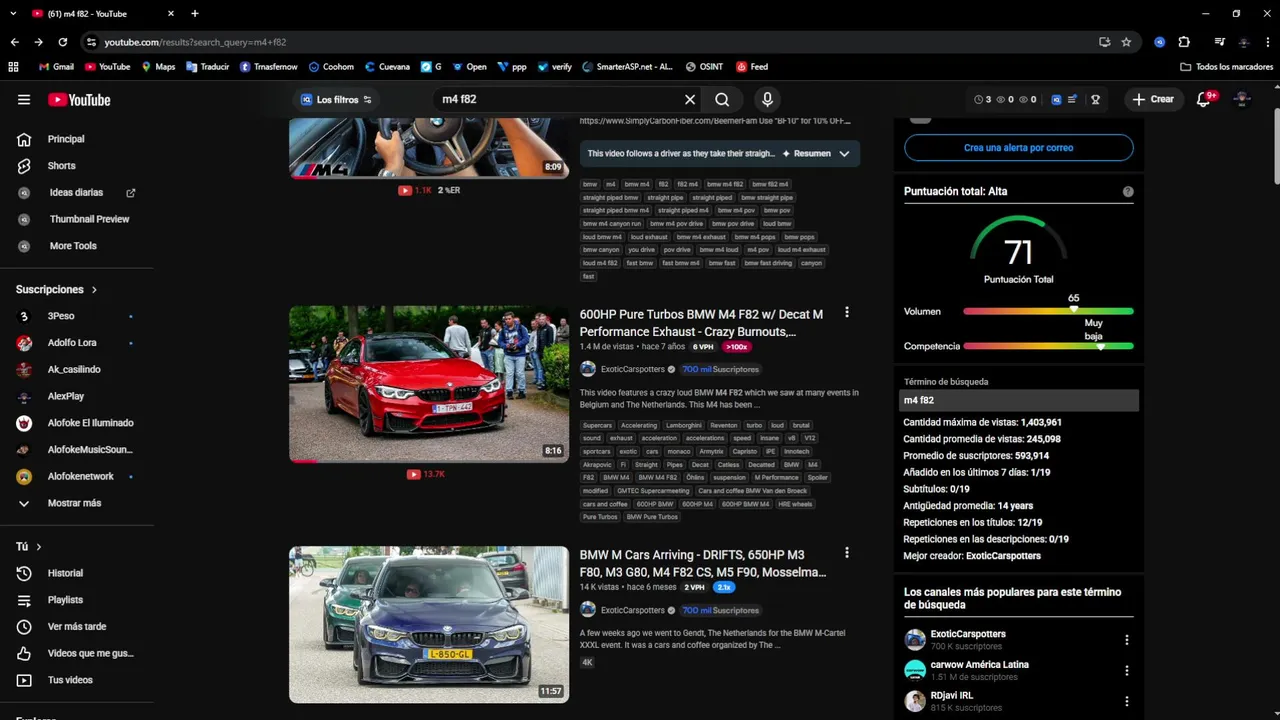Clear the search box with the X
Screen dimensions: 1280x720
(690, 100)
